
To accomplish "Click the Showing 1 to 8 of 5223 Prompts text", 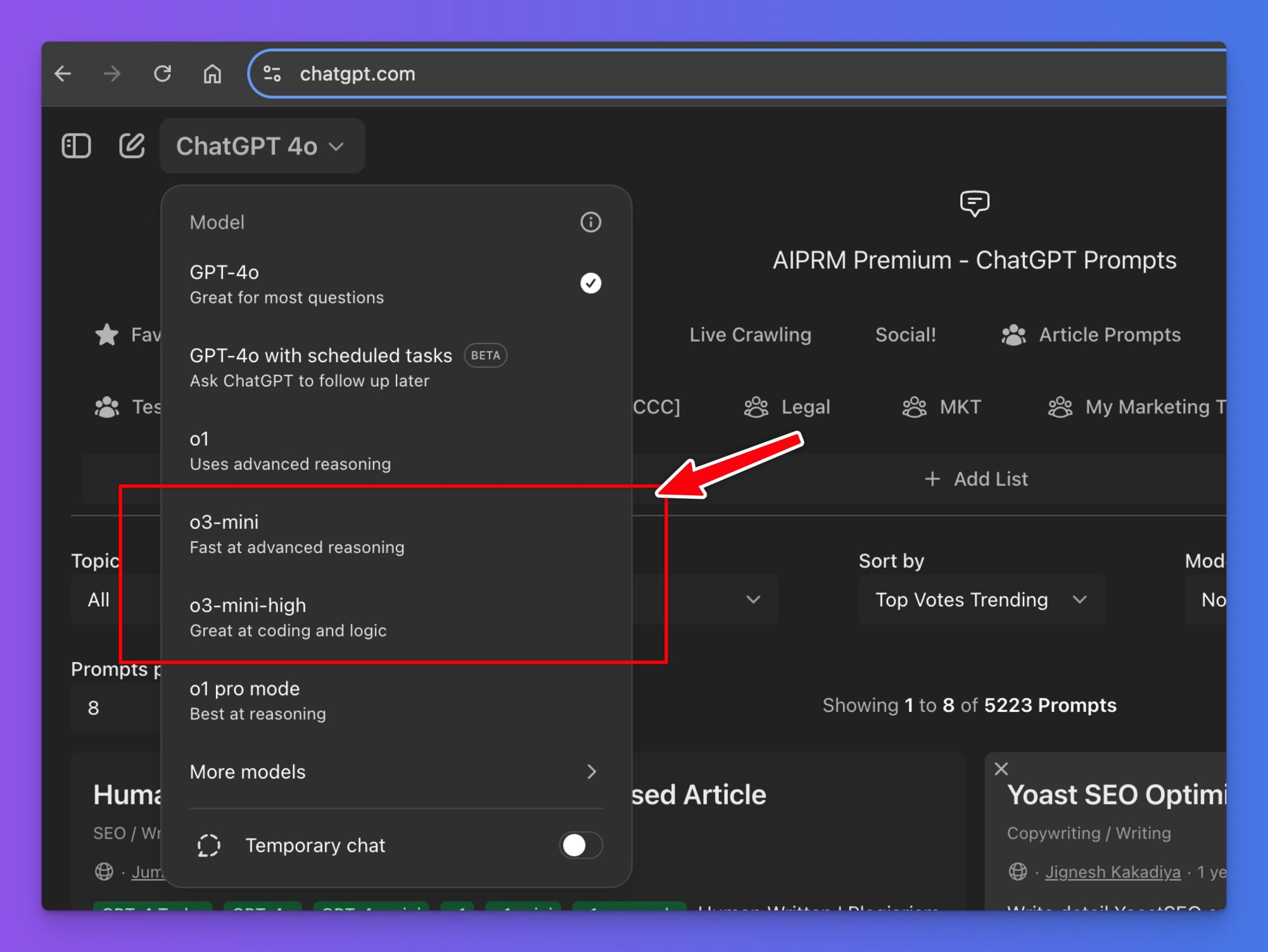I will 969,705.
